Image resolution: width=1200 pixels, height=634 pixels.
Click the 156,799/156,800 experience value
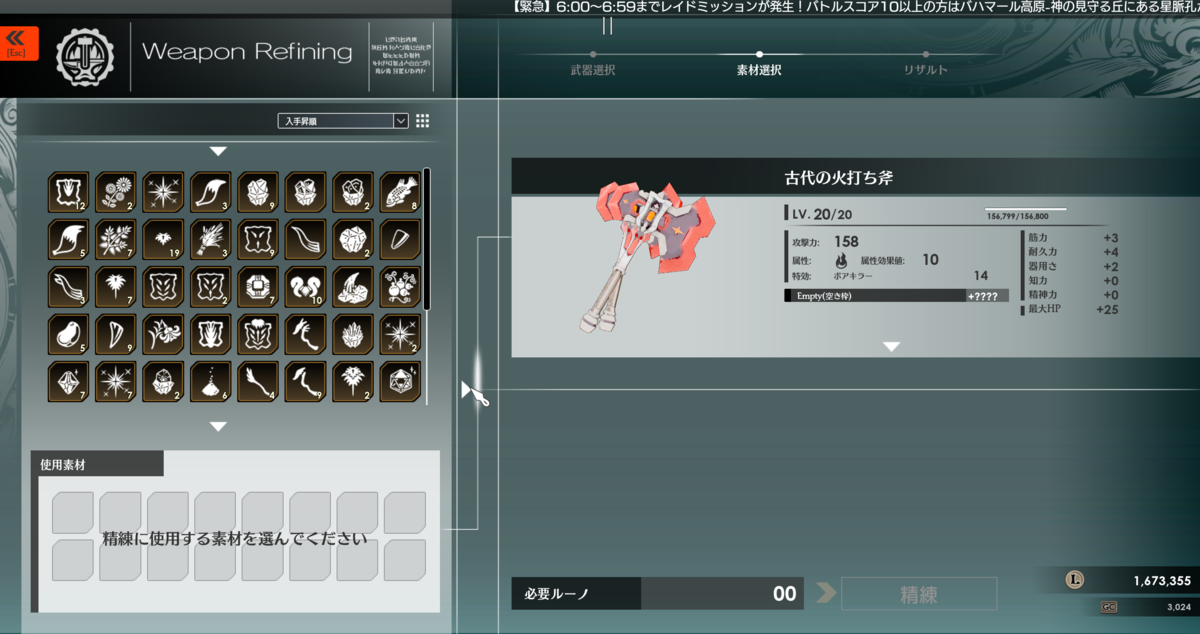coord(1017,216)
